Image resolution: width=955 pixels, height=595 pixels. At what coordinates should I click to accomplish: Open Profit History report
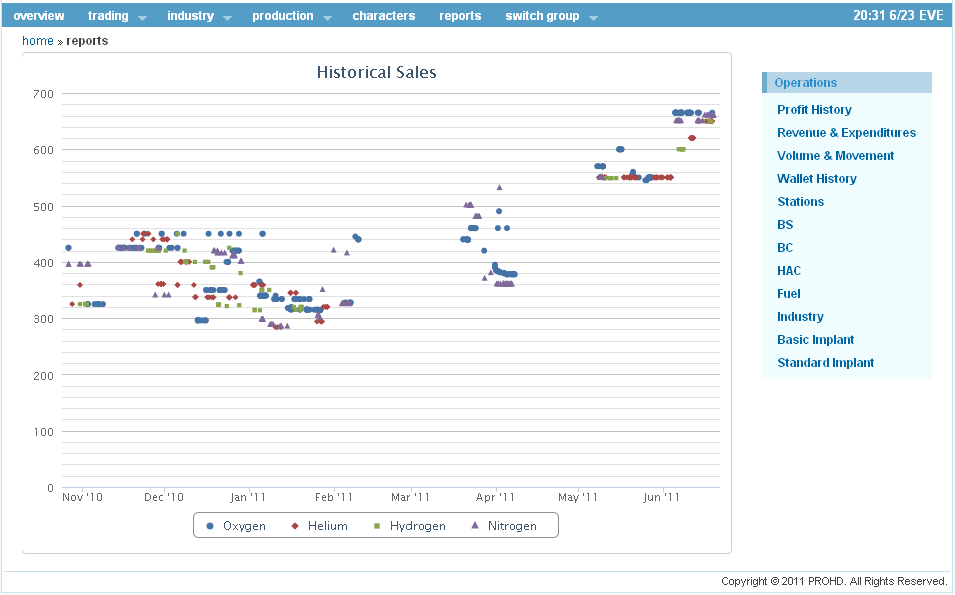[x=814, y=110]
